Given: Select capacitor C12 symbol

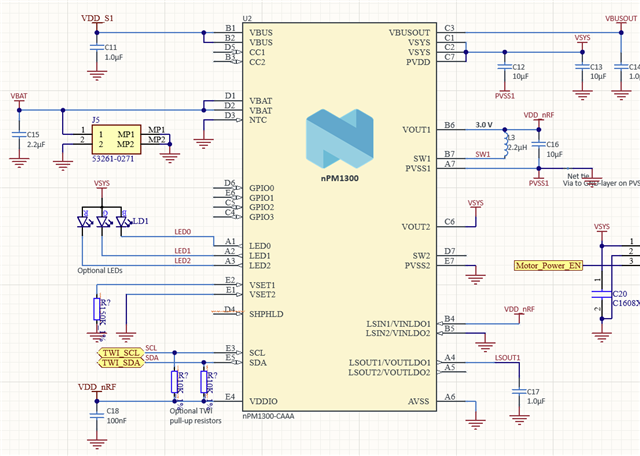Looking at the screenshot, I should [505, 67].
